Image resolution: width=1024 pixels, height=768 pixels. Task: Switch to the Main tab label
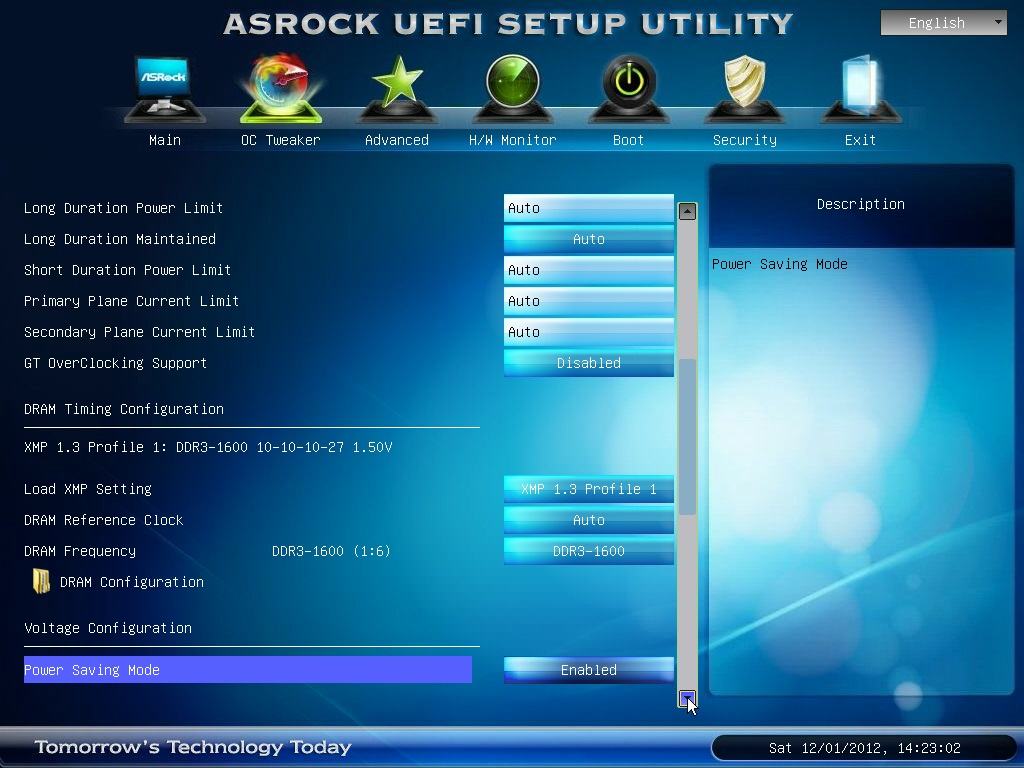tap(165, 140)
